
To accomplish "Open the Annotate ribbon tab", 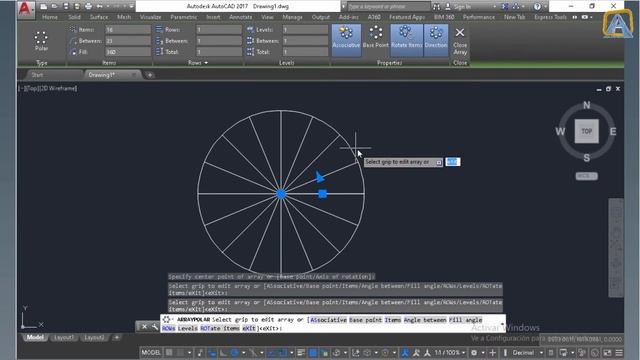I will coord(240,17).
